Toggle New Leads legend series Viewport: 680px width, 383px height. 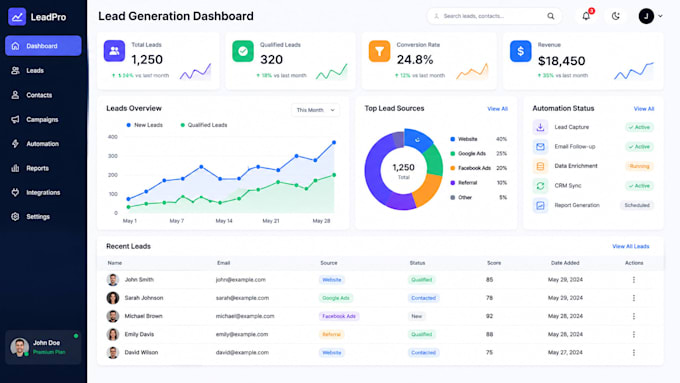pyautogui.click(x=144, y=125)
